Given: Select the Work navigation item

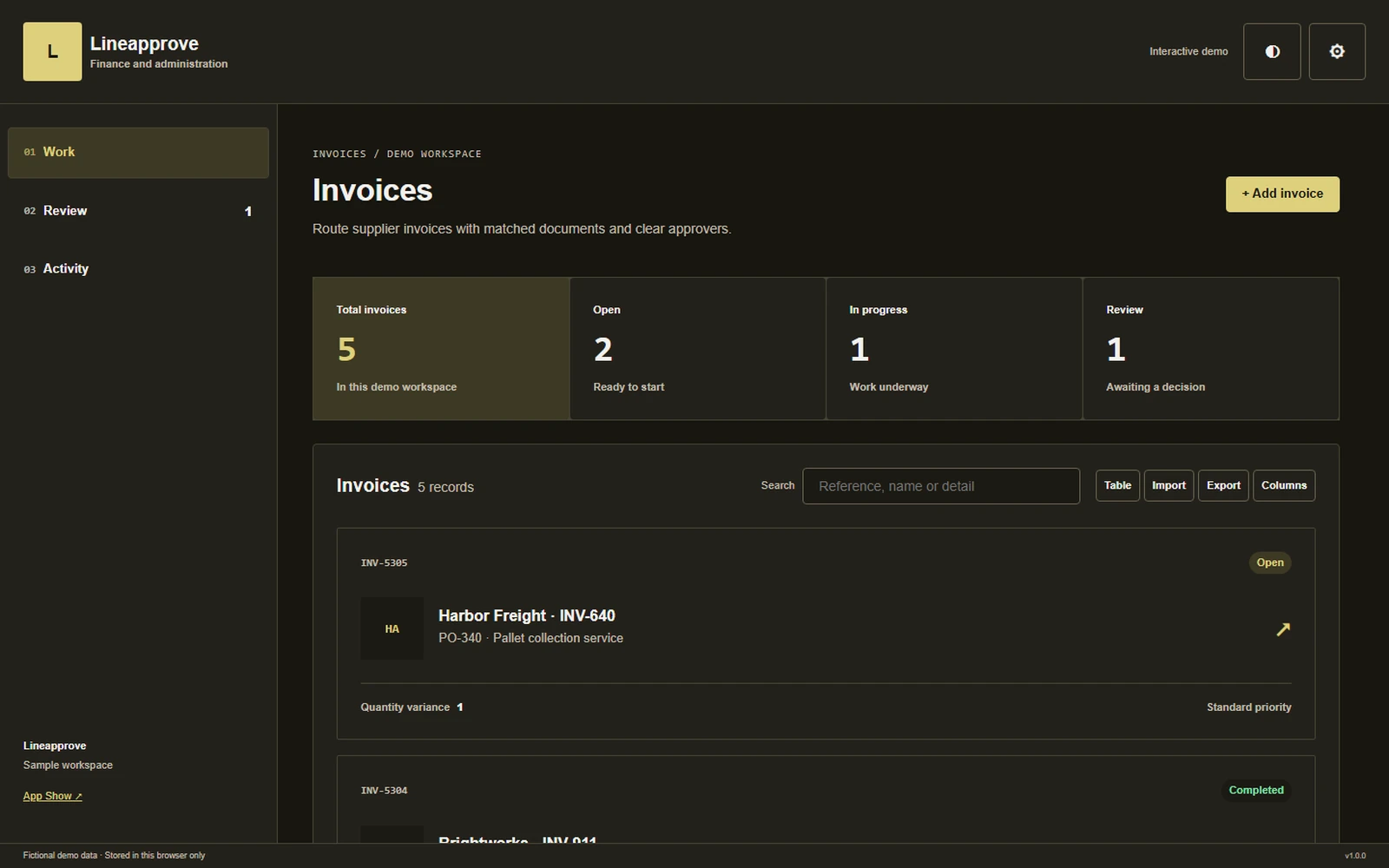Looking at the screenshot, I should [x=138, y=152].
